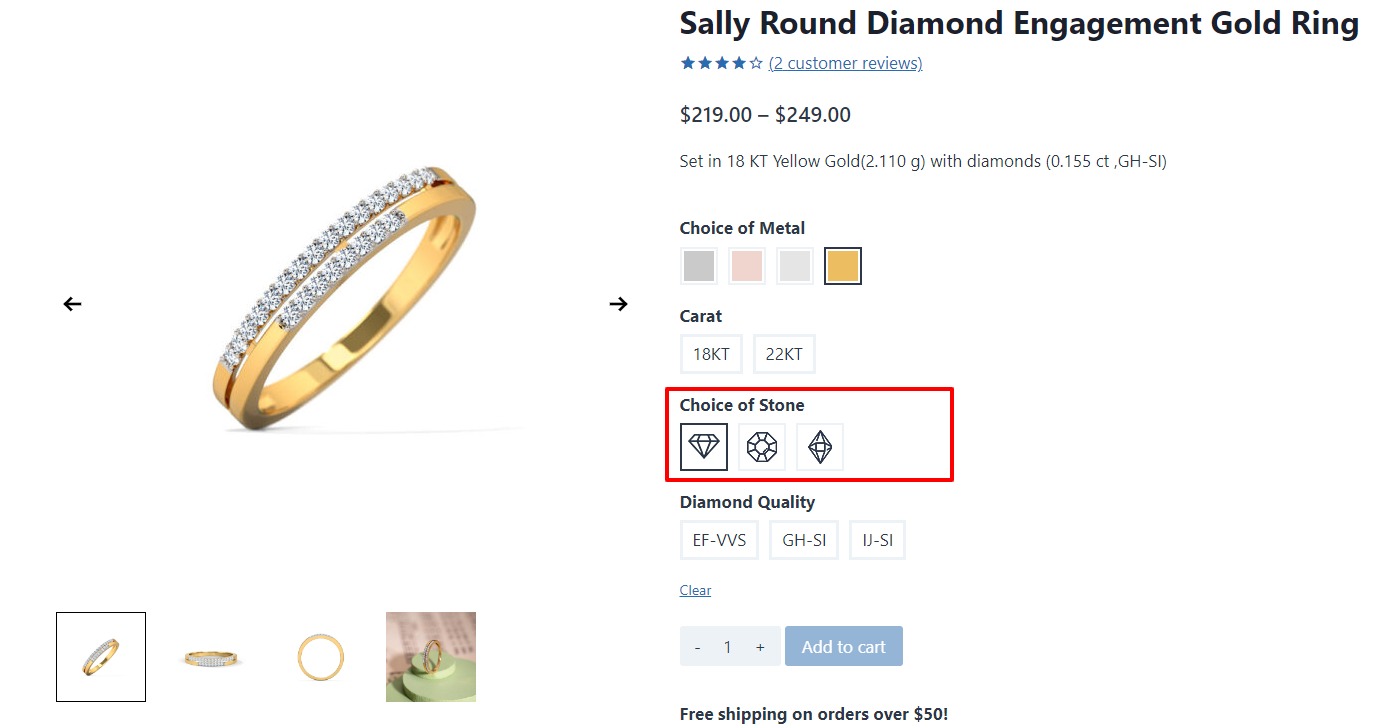Screen dimensions: 1400x728
Task: Pick the kite-shaped gem stone icon
Action: [x=820, y=447]
